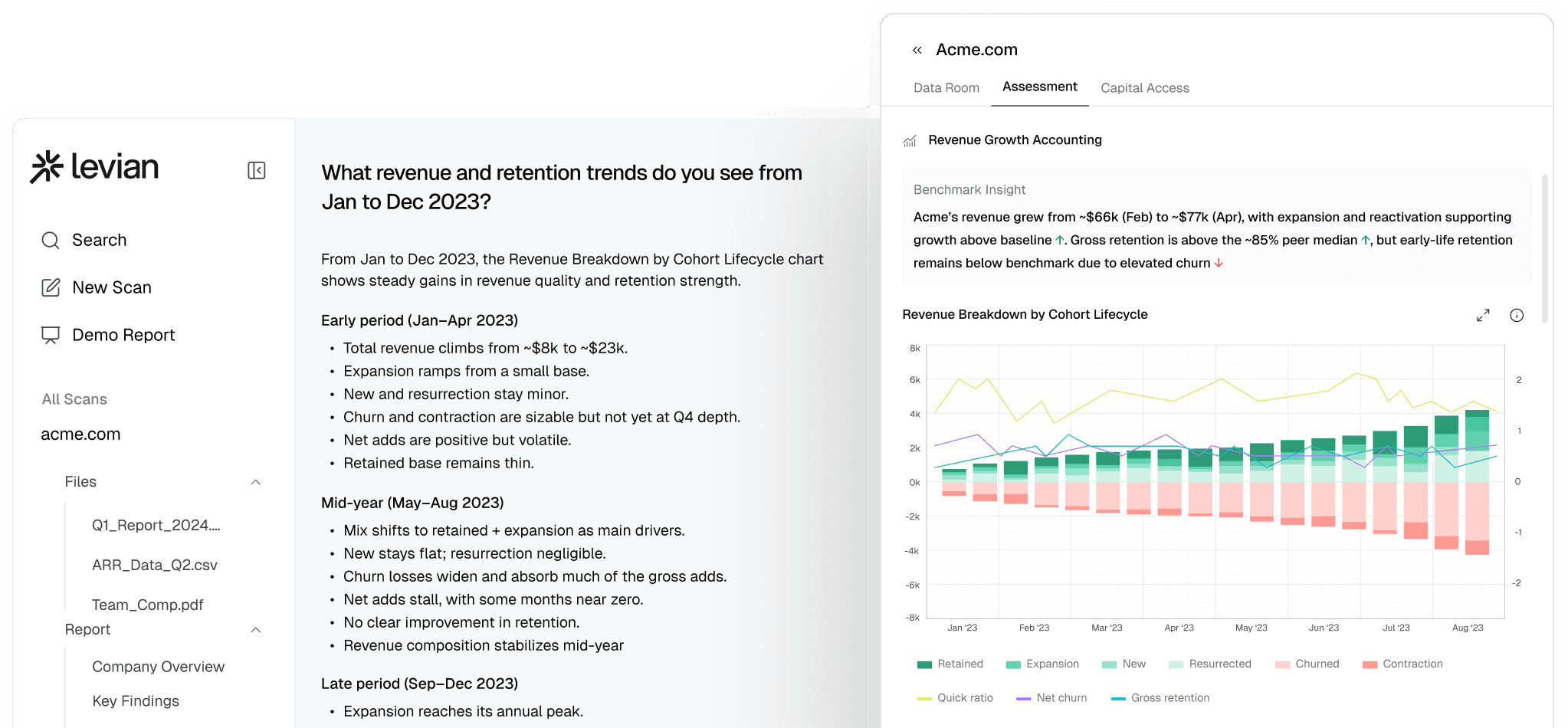Image resolution: width=1568 pixels, height=728 pixels.
Task: Click the 'Revenue Breakdown by Cohort Lifecycle' title
Action: [1025, 315]
